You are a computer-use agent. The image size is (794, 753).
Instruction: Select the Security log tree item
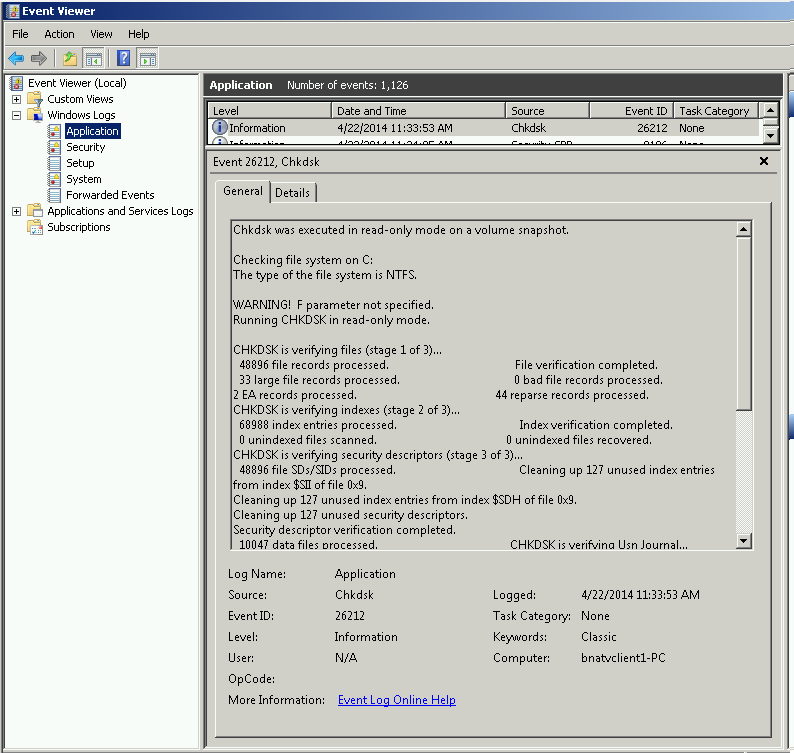[86, 147]
